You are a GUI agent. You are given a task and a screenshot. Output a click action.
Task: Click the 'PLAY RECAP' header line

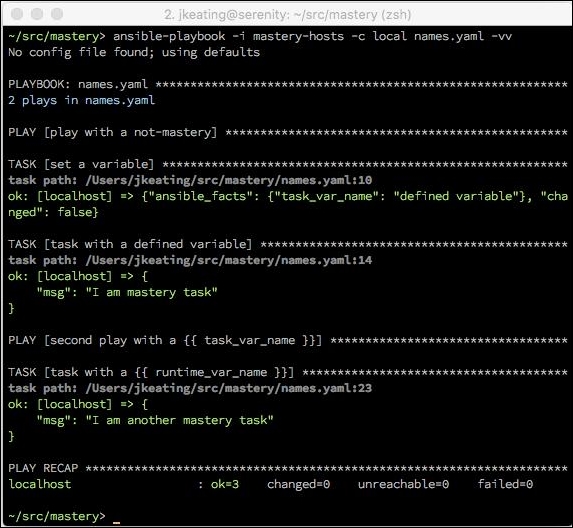pos(288,468)
